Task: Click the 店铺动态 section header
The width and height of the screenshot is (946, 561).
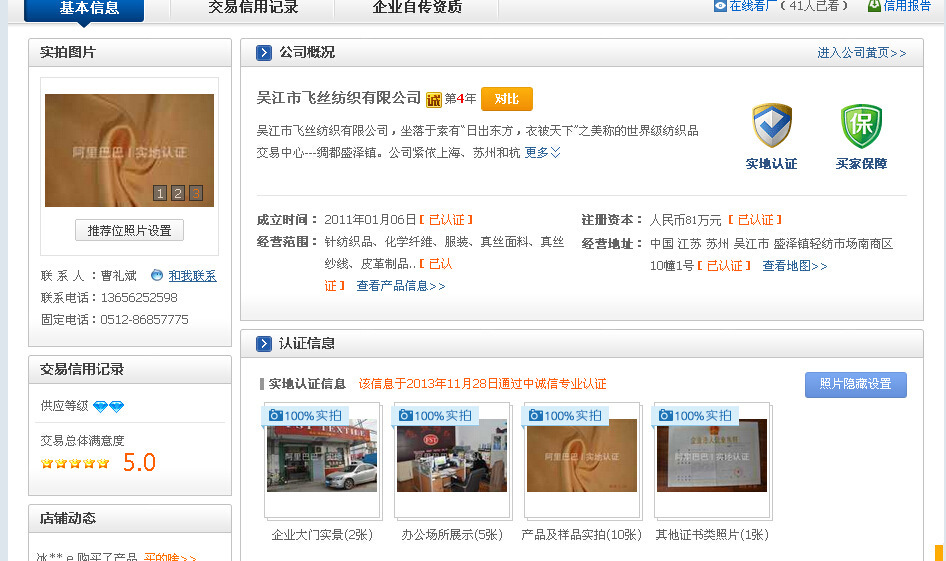Action: [130, 518]
